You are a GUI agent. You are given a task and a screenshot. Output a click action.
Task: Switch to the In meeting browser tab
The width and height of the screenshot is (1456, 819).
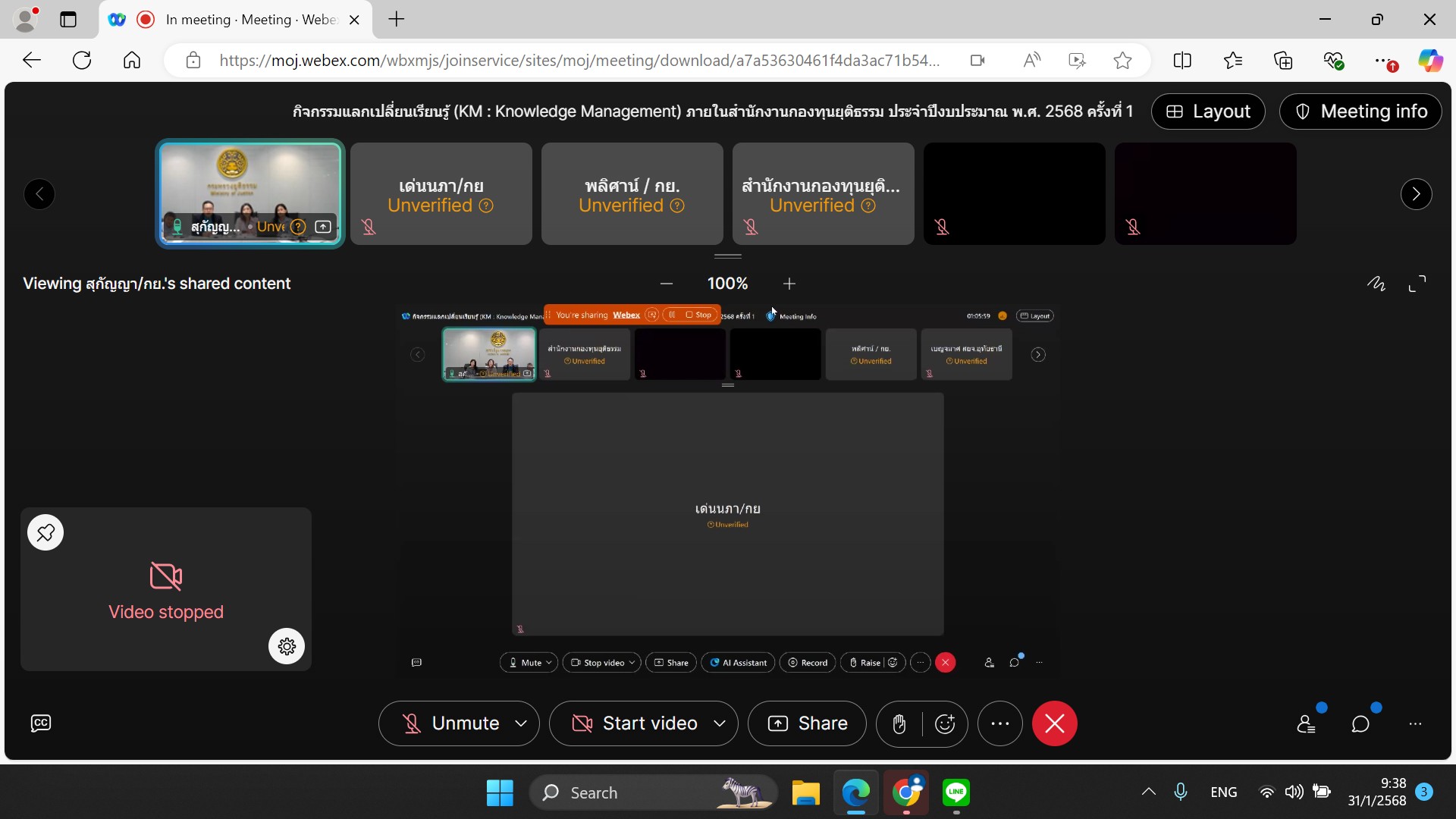(235, 20)
